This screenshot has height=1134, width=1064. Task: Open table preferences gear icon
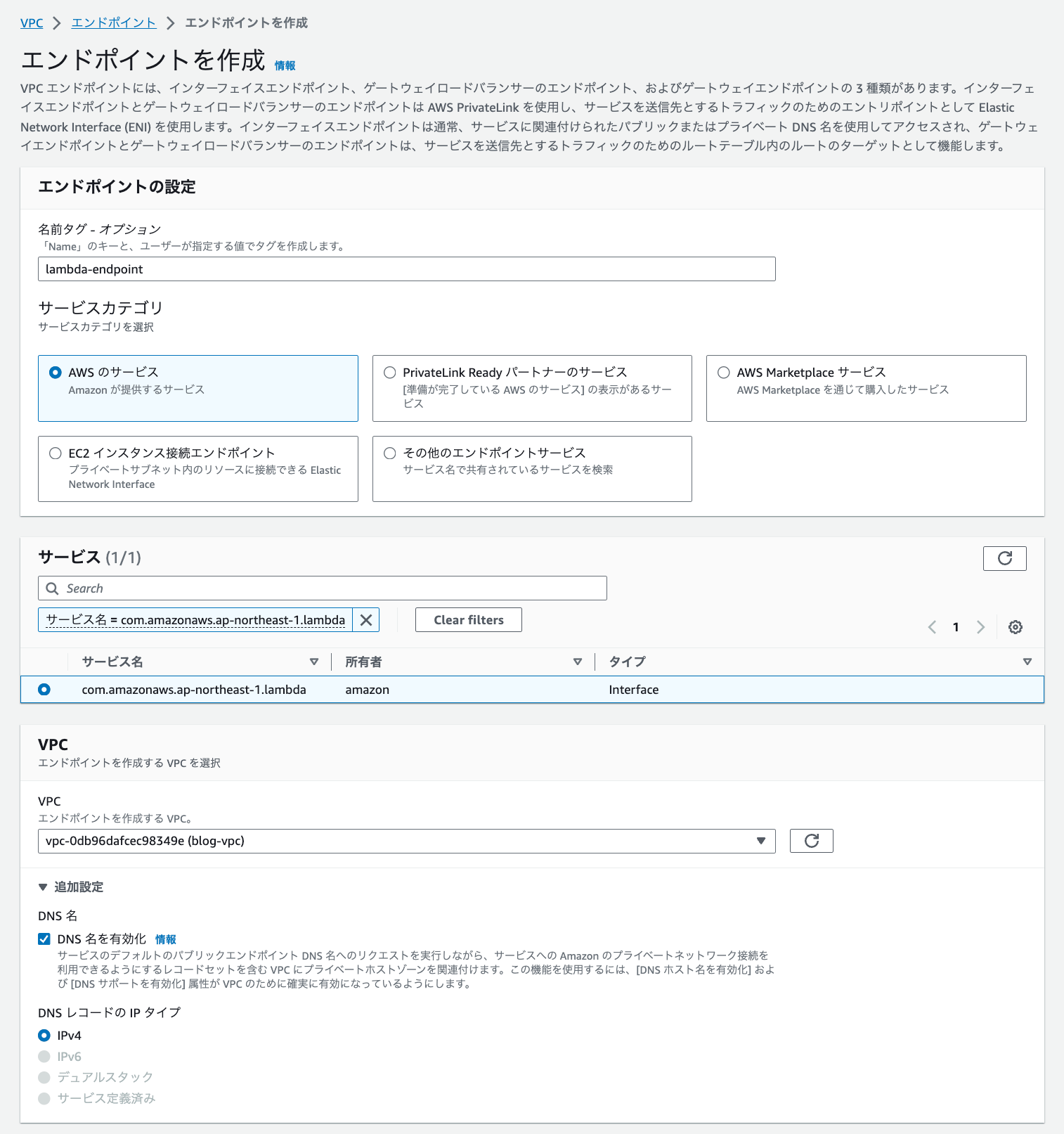click(x=1015, y=627)
